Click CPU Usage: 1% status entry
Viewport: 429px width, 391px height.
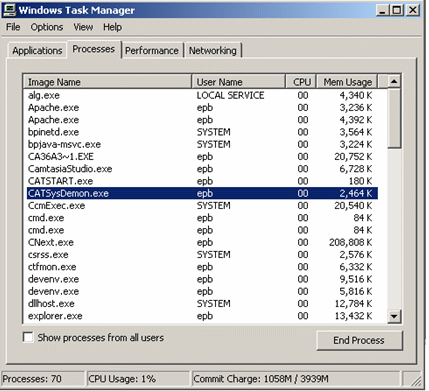(x=137, y=379)
